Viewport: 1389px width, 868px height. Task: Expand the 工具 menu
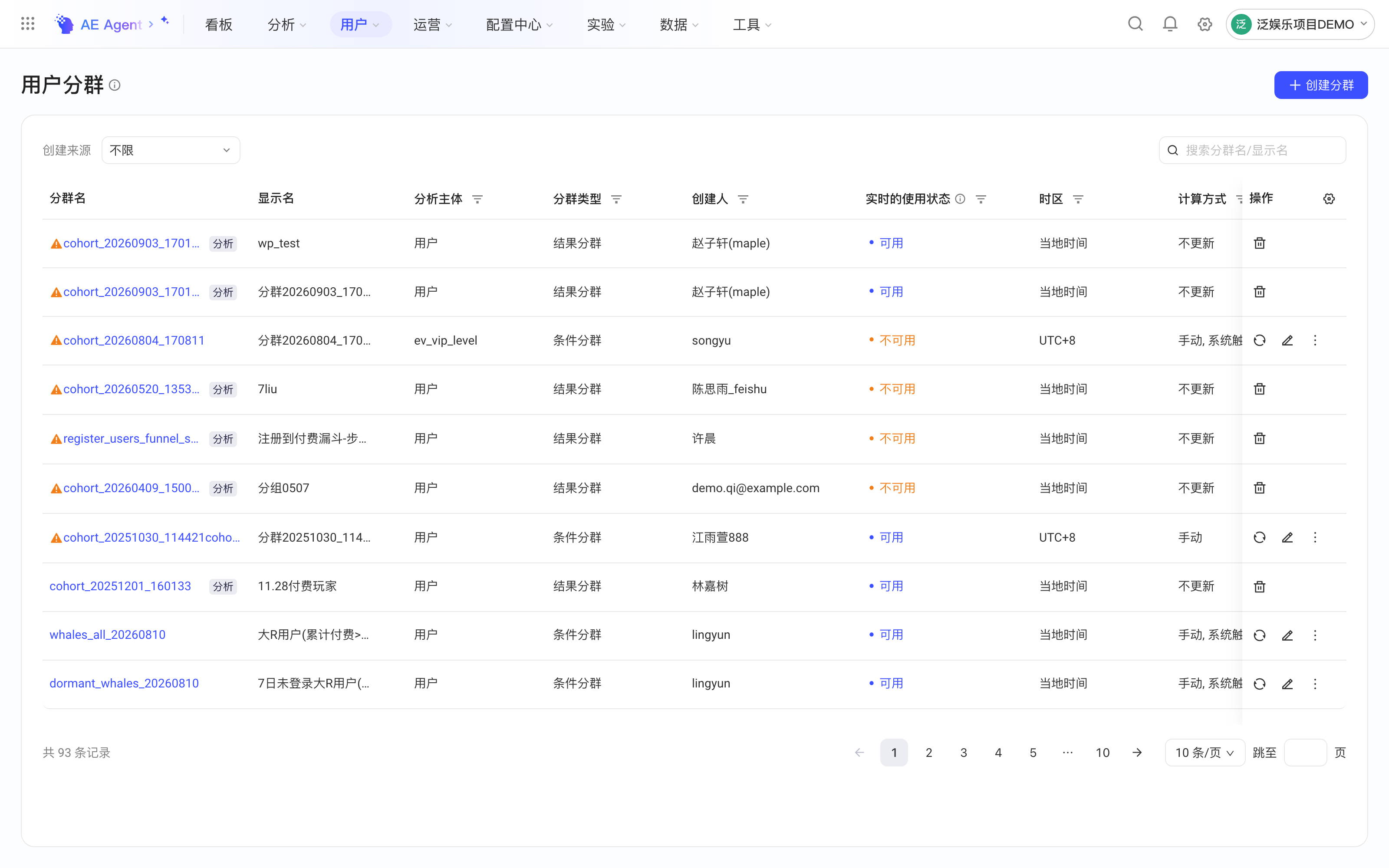752,24
